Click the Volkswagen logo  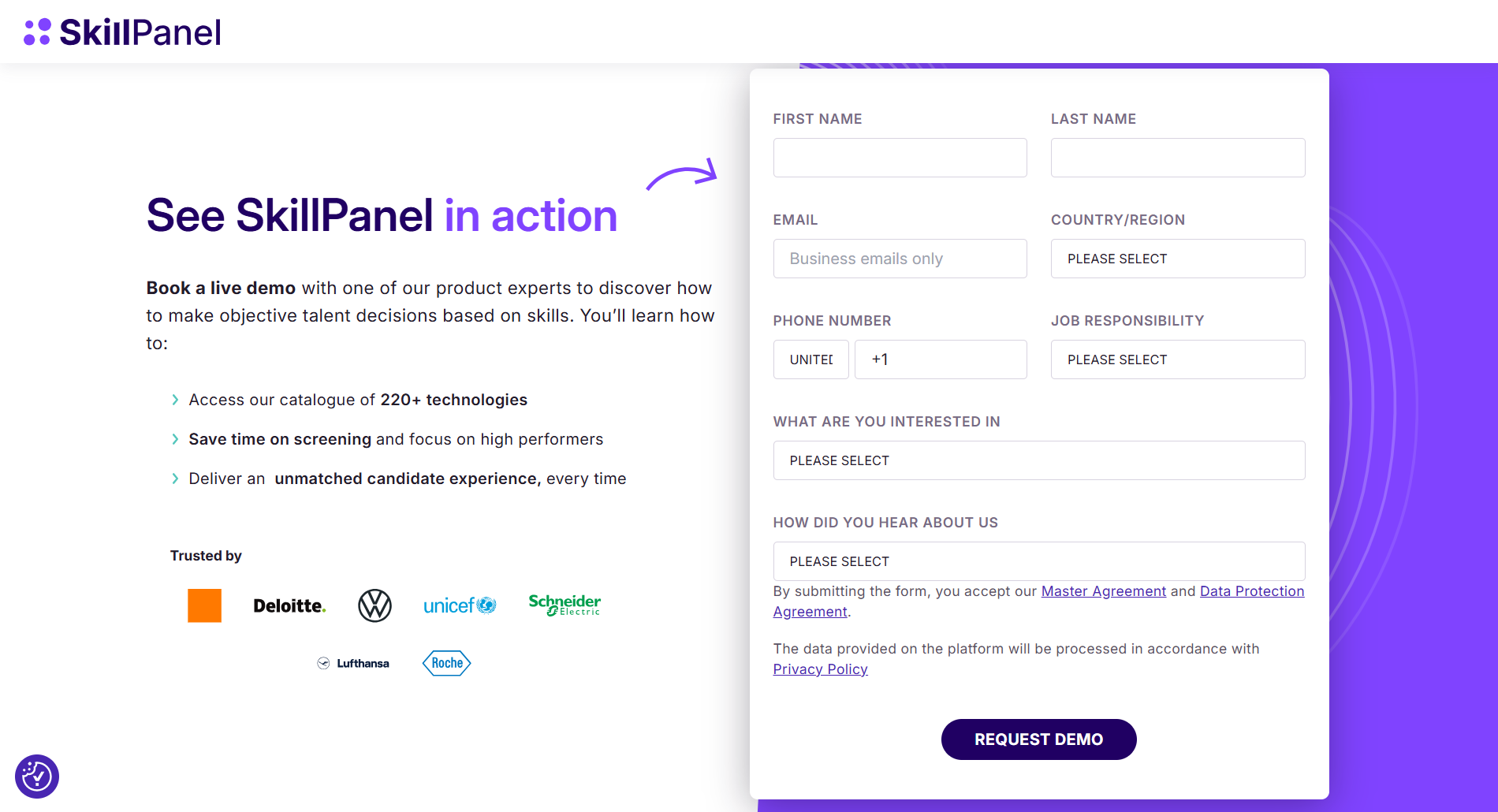tap(374, 605)
